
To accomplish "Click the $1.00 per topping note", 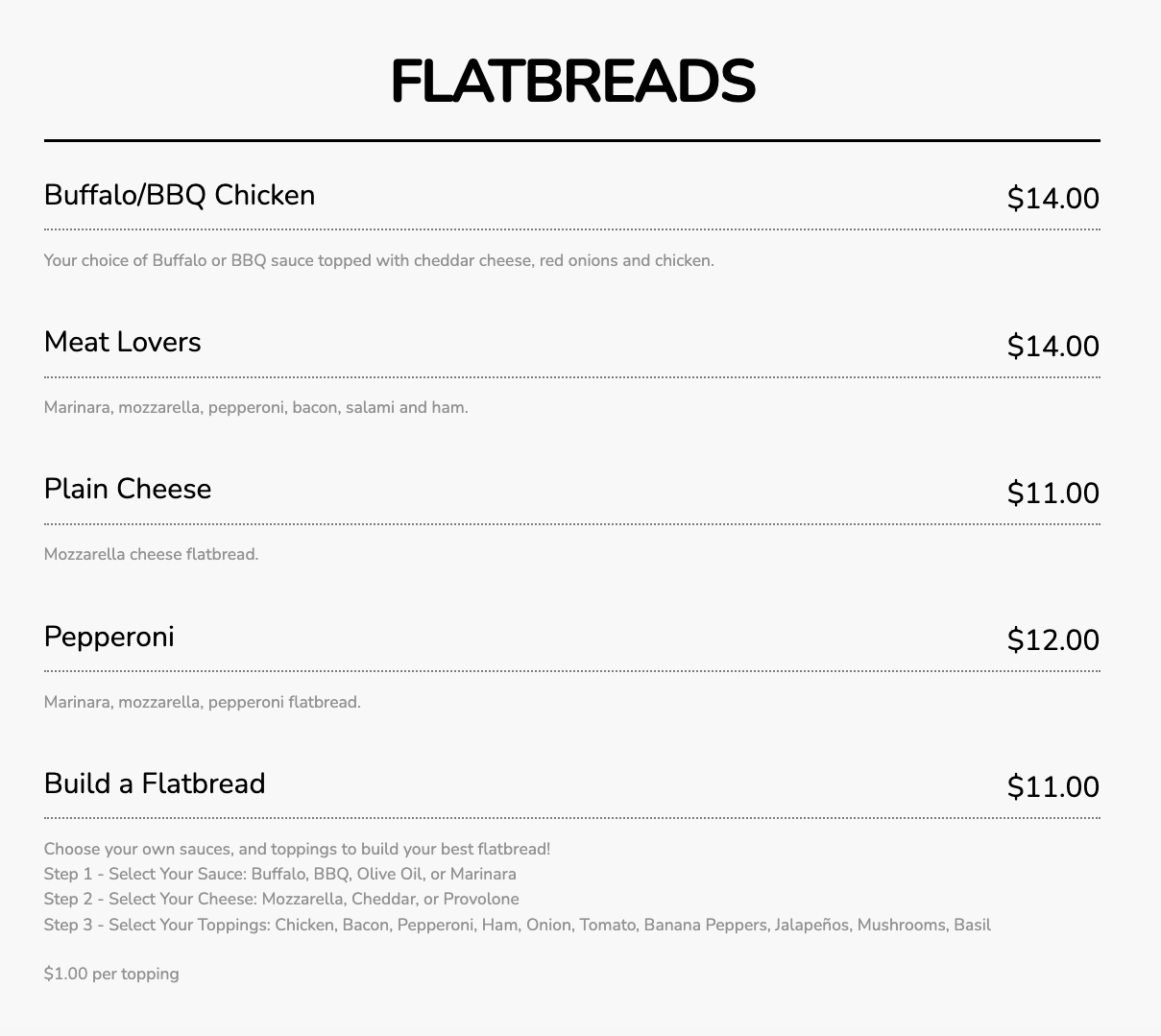I will [111, 974].
